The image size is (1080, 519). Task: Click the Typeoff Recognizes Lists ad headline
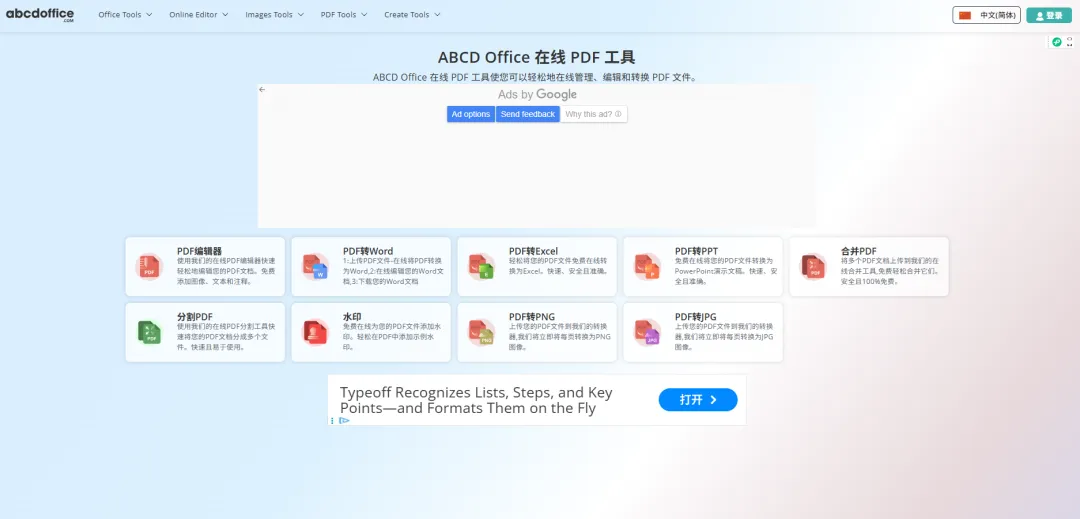pyautogui.click(x=476, y=401)
